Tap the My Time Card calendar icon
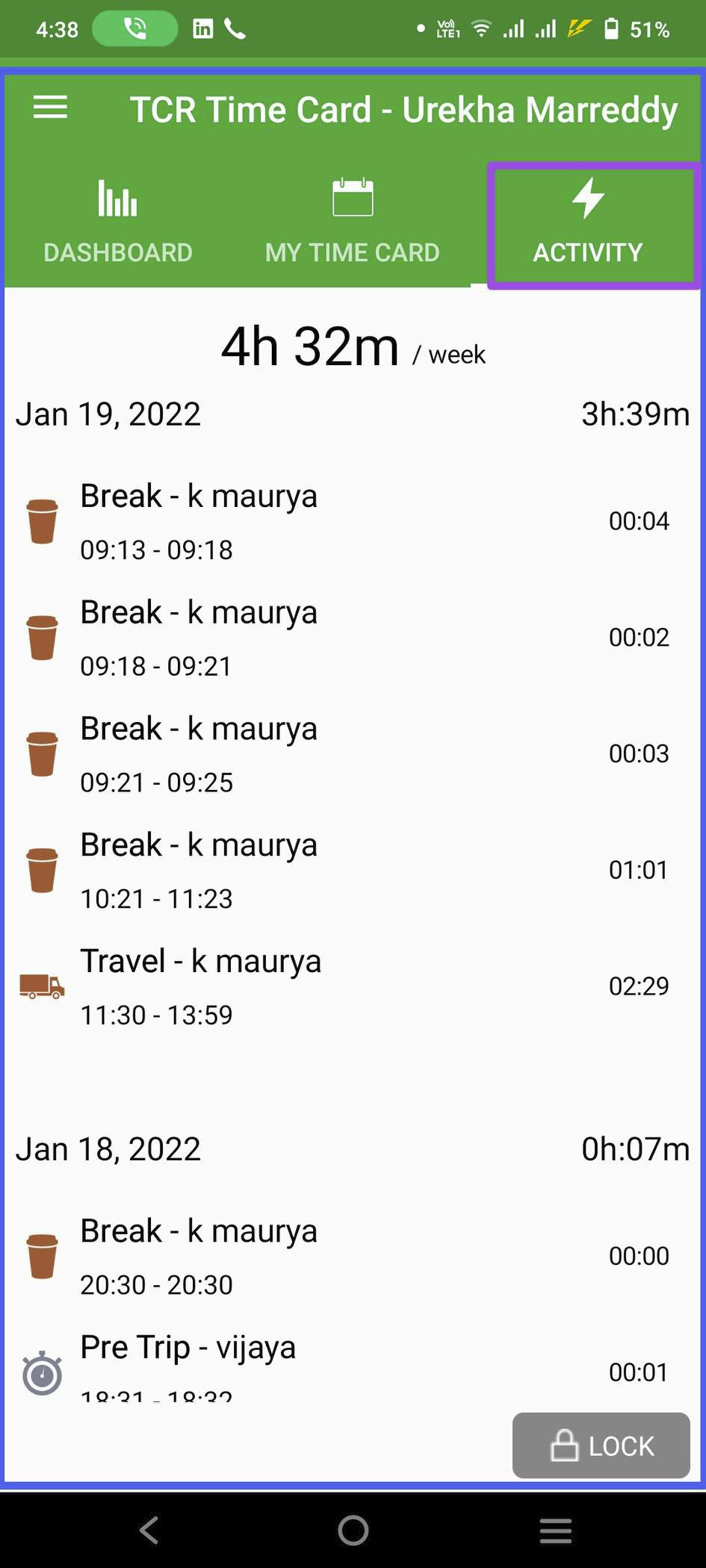 (x=353, y=197)
